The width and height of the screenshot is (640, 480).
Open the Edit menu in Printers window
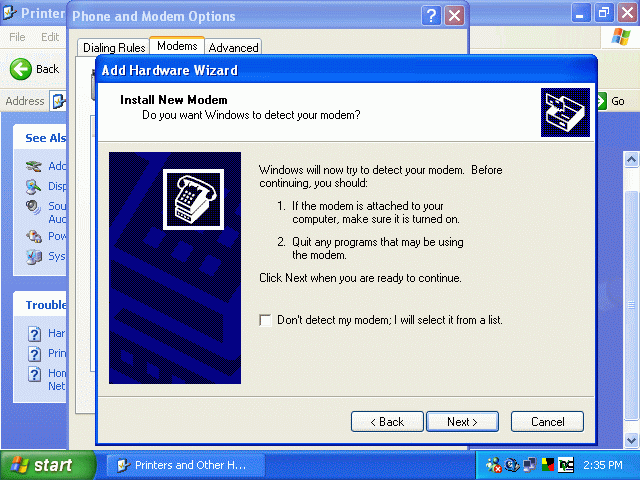coord(50,37)
